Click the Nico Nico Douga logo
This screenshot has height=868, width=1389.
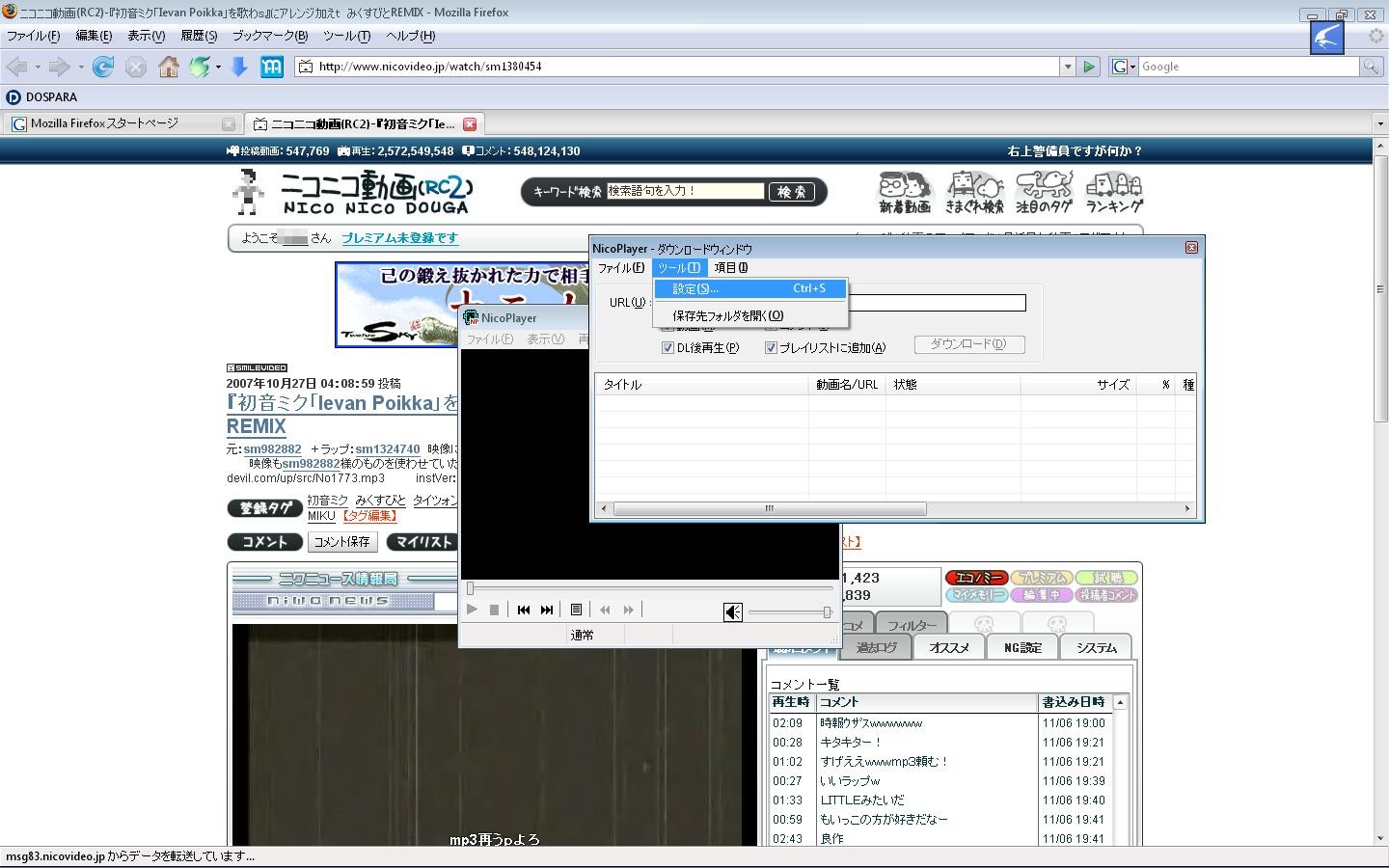(x=376, y=192)
